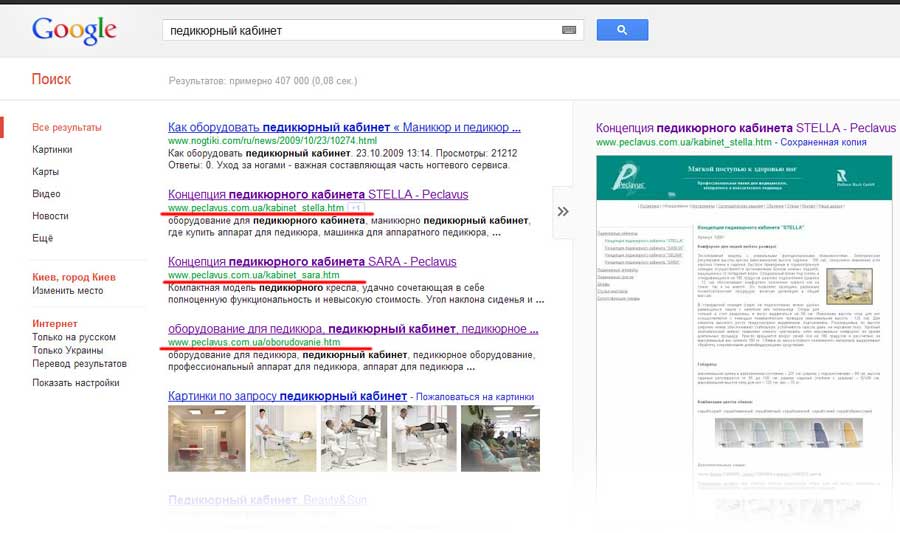
Task: Select 'Интернет' filter in sidebar
Action: coord(55,324)
